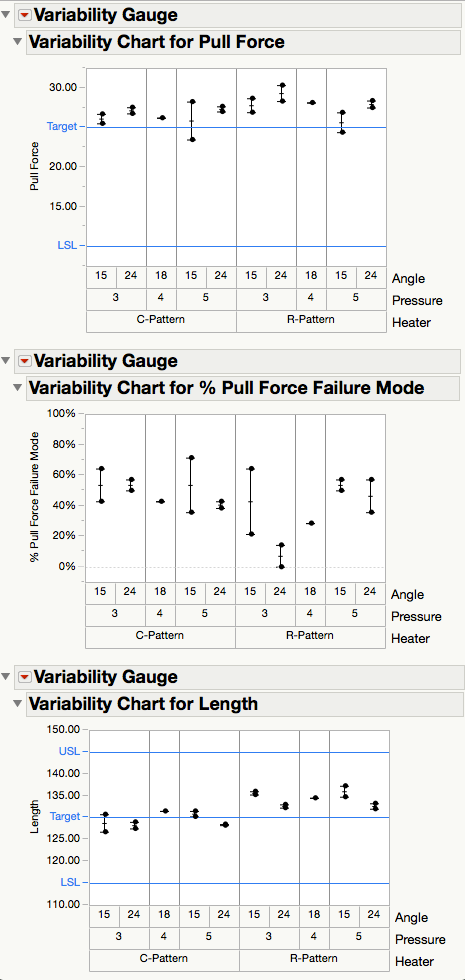
Task: Collapse Variability Chart for Pull Force section
Action: click(18, 42)
